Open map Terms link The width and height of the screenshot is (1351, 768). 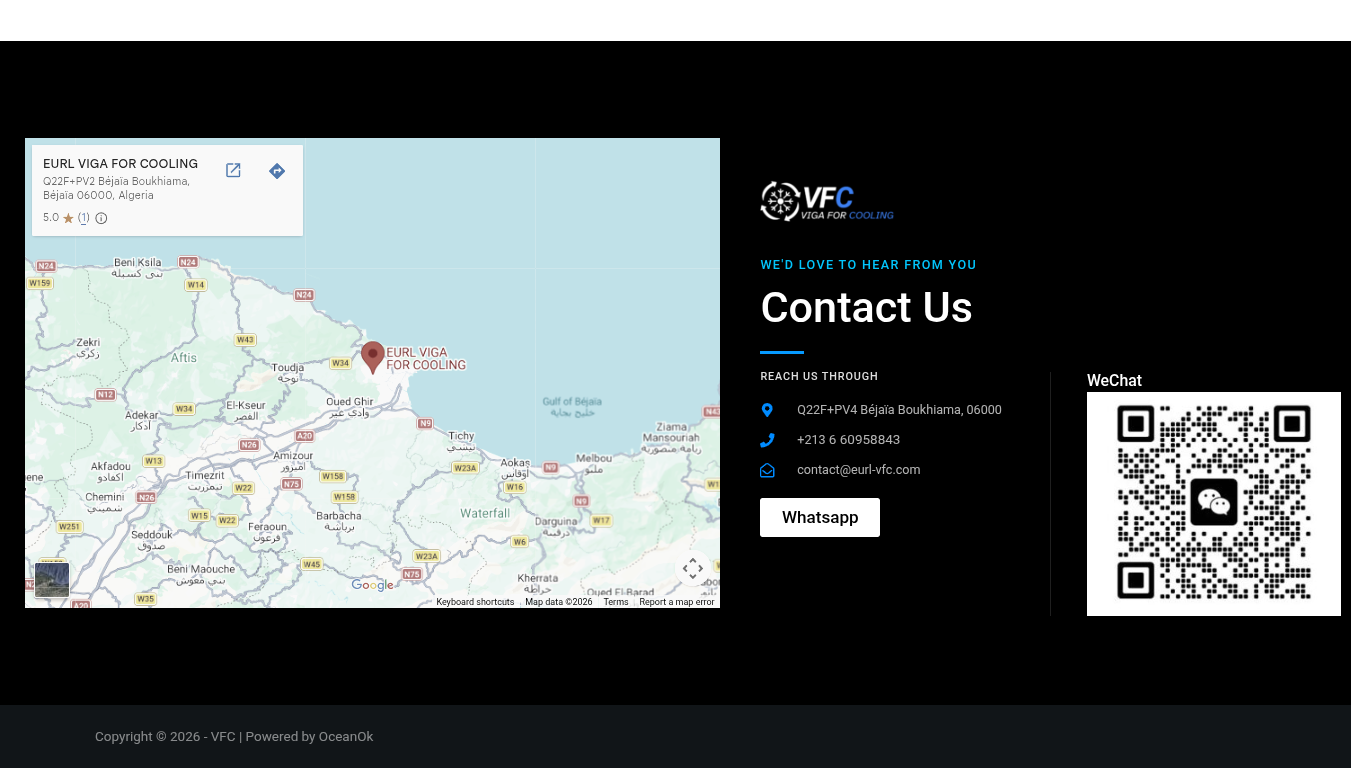tap(616, 602)
